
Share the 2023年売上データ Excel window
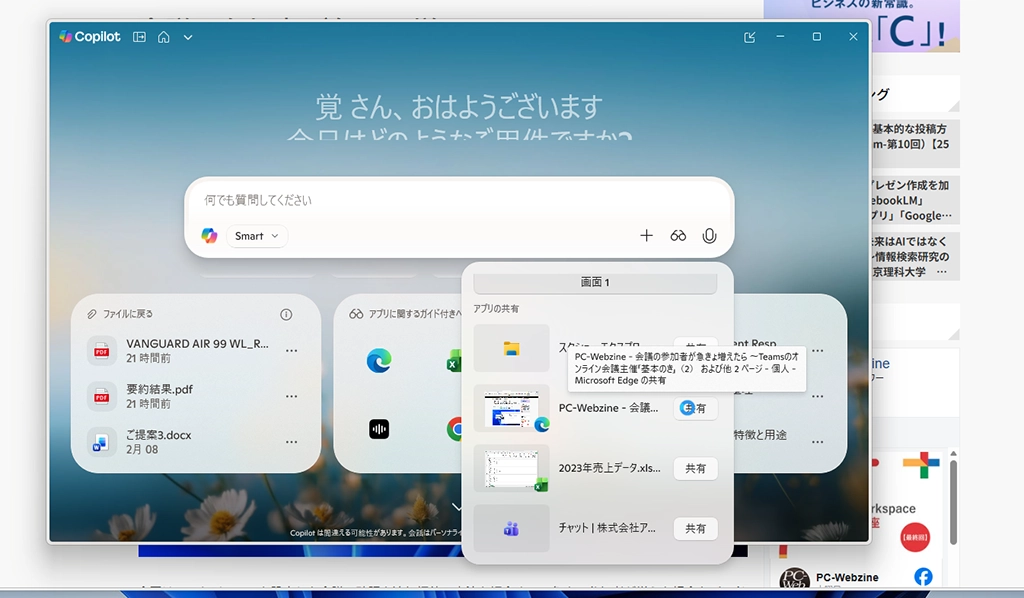click(x=695, y=468)
